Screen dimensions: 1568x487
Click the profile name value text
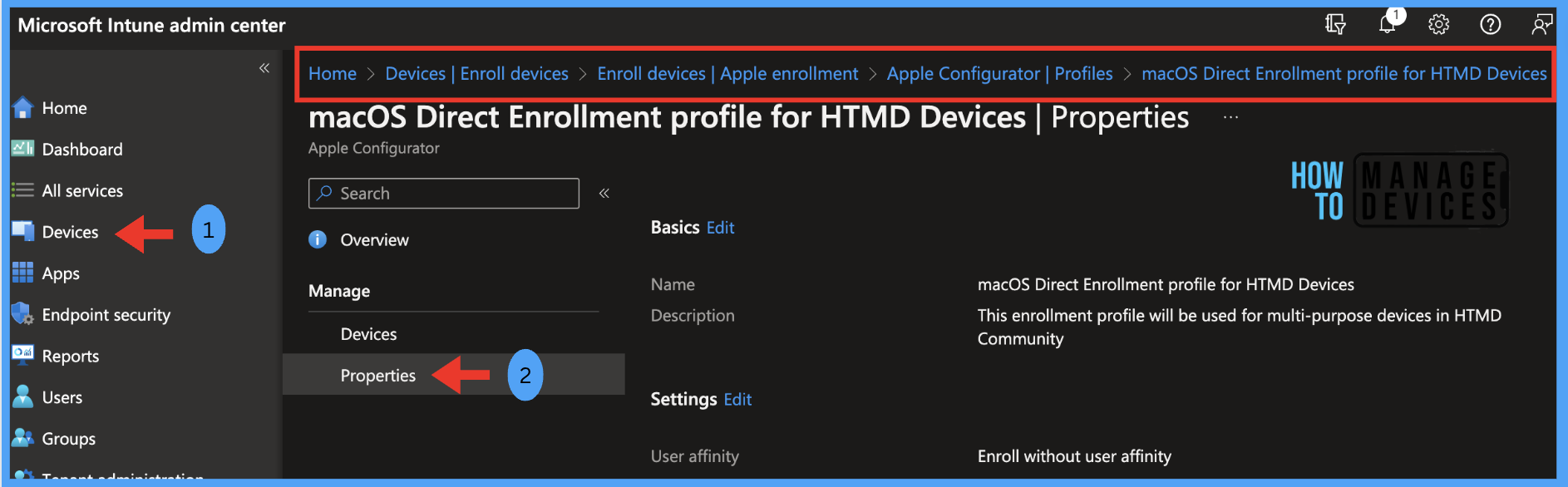point(1166,284)
